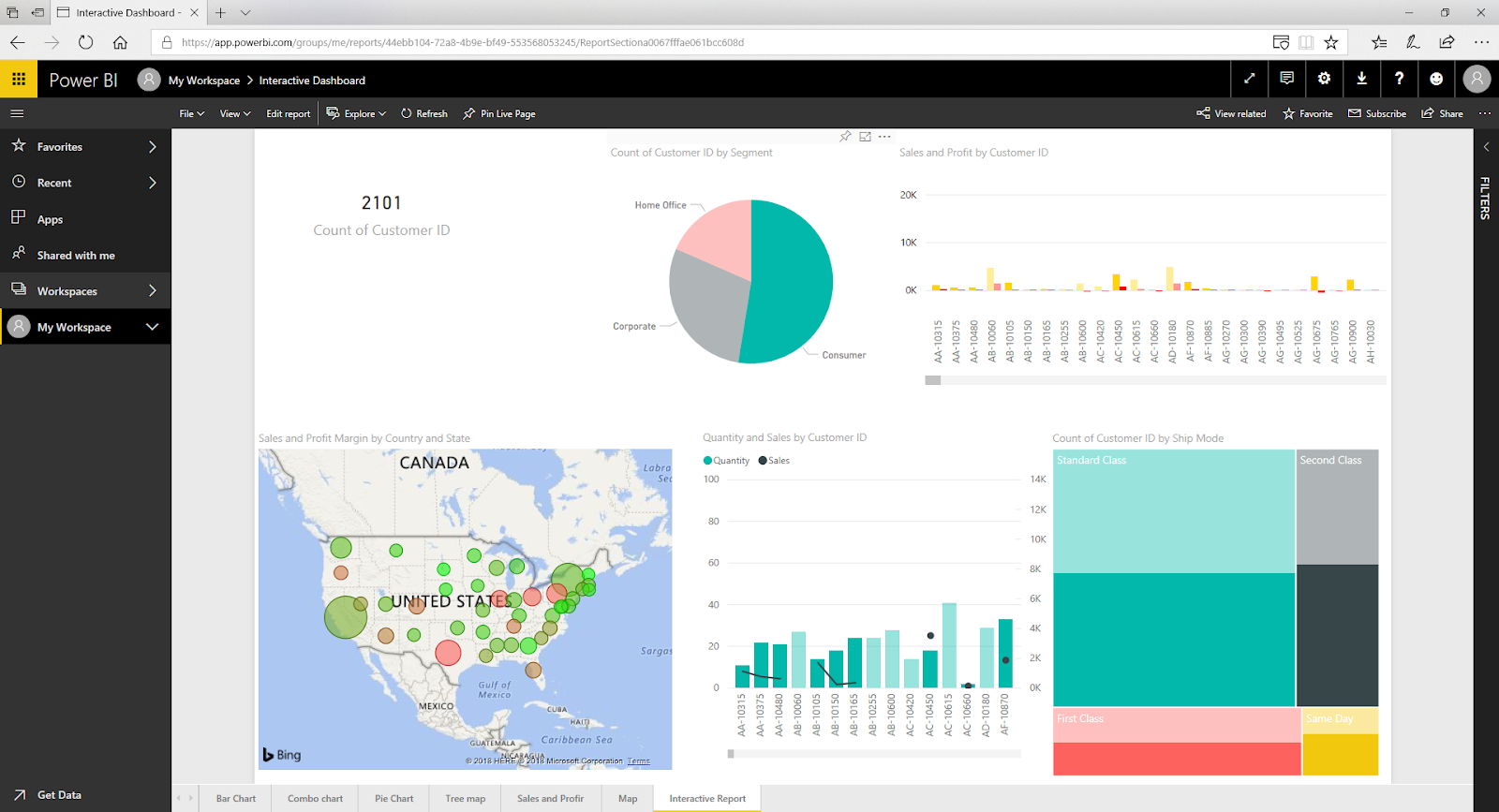Collapse the left navigation hamburger menu
Image resolution: width=1499 pixels, height=812 pixels.
(x=17, y=113)
